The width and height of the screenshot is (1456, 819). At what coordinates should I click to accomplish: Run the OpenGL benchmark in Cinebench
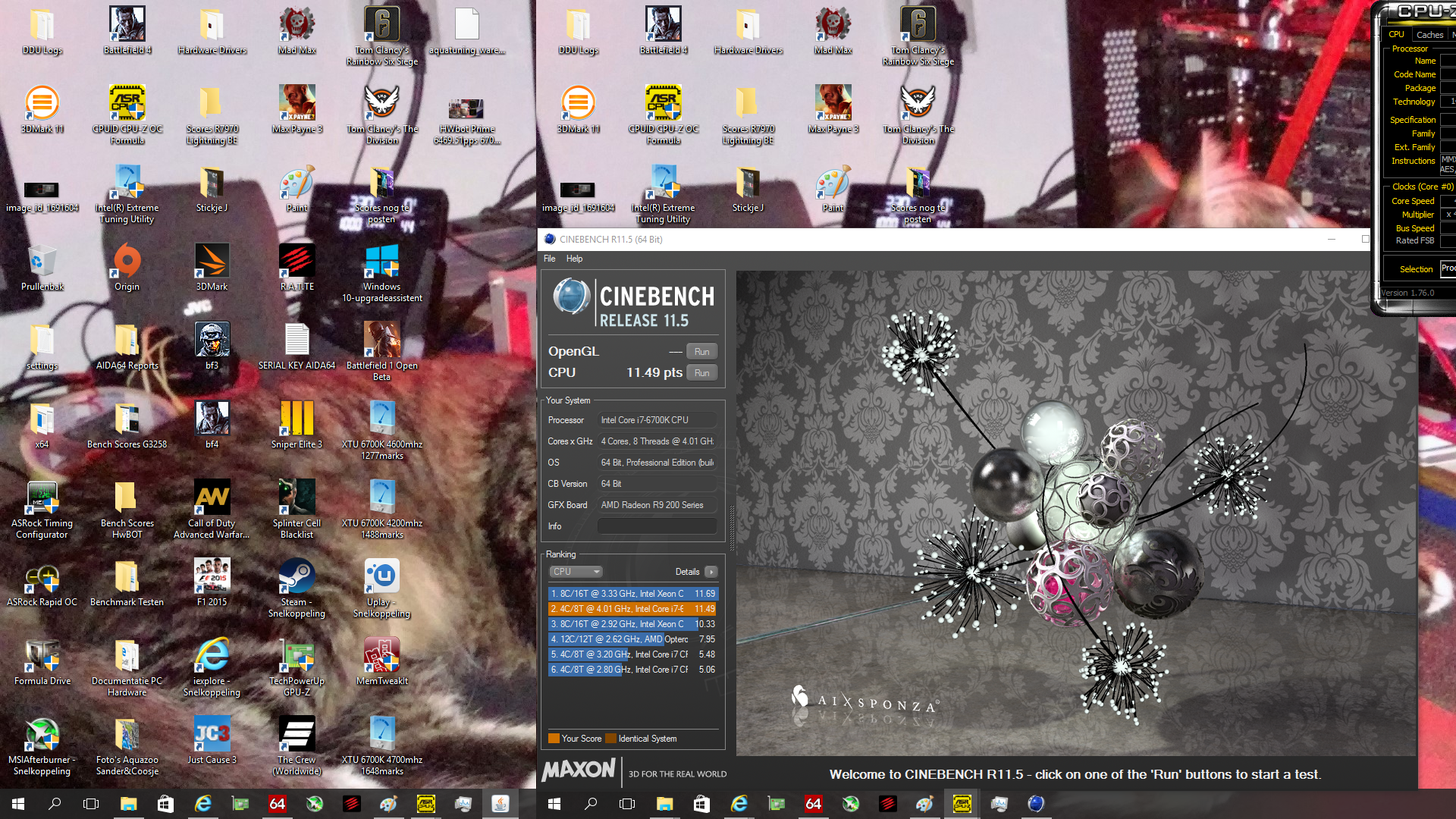pos(701,352)
